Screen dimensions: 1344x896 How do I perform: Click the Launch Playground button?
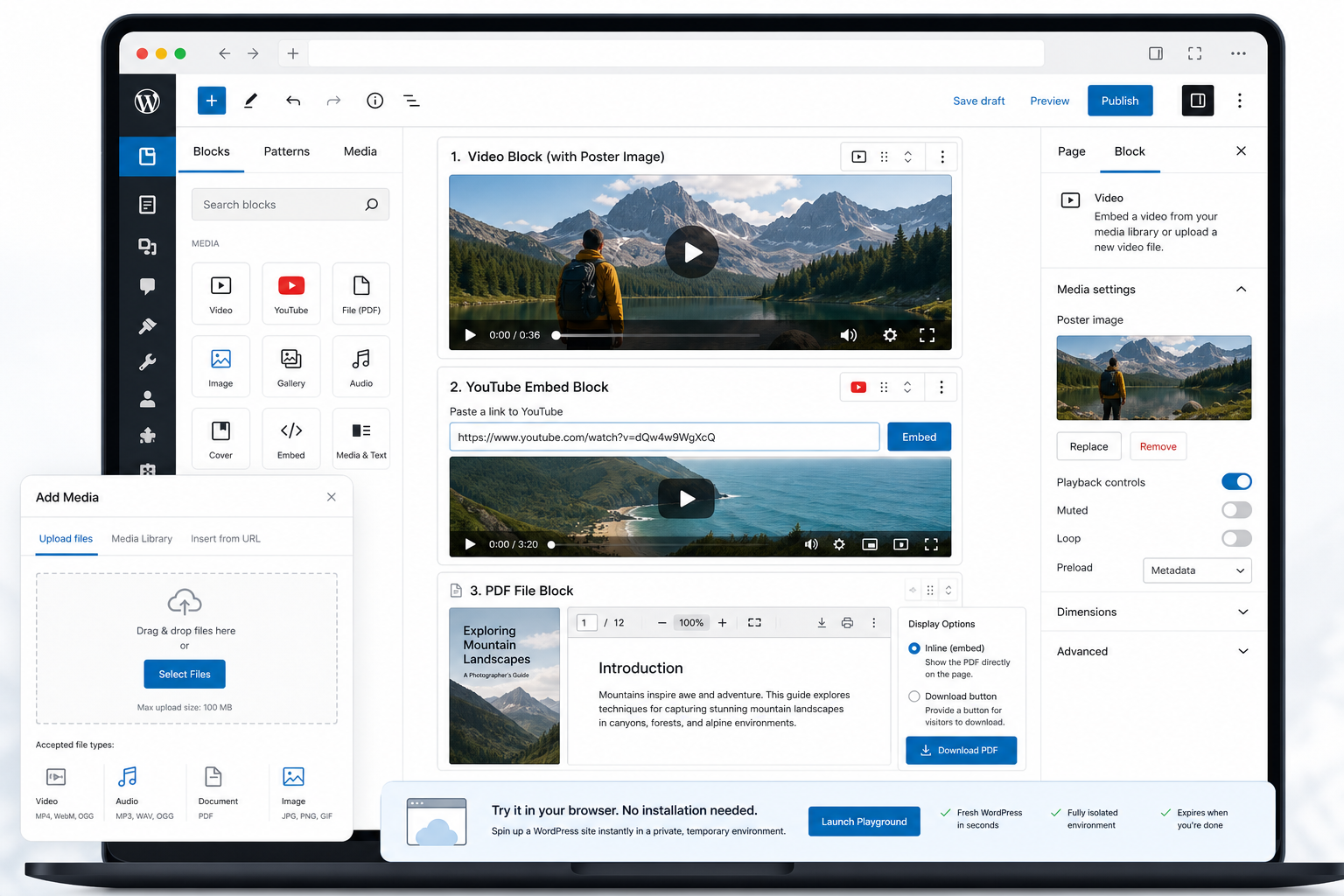[x=864, y=822]
